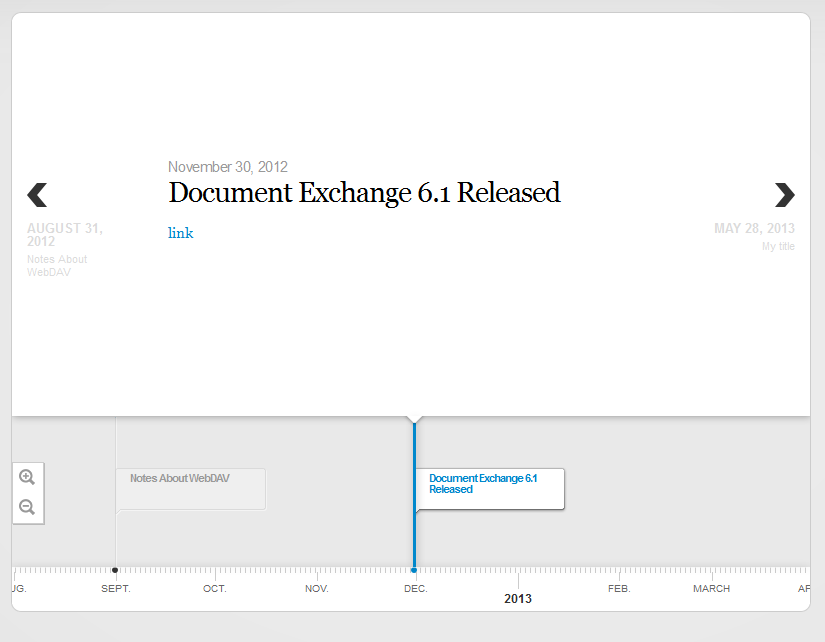Viewport: 825px width, 642px height.
Task: Zoom in on the timeline
Action: pos(27,477)
